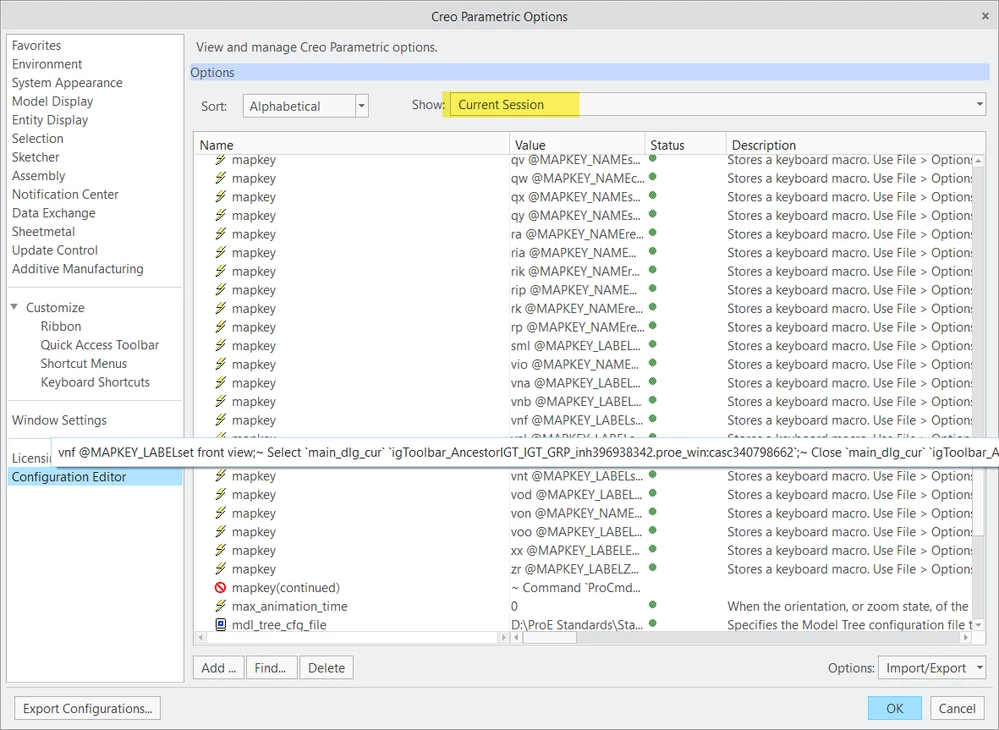The height and width of the screenshot is (730, 999).
Task: Open the Selection category
Action: [x=38, y=138]
